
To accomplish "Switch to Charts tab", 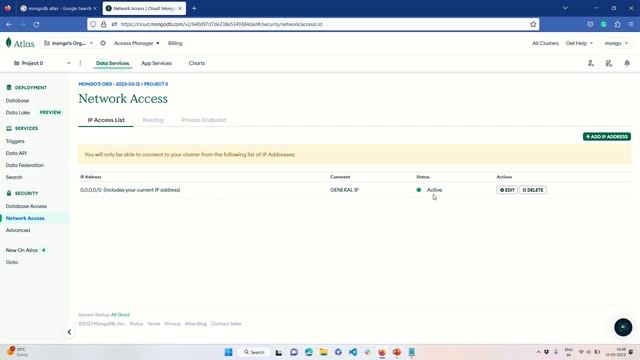I will (197, 63).
